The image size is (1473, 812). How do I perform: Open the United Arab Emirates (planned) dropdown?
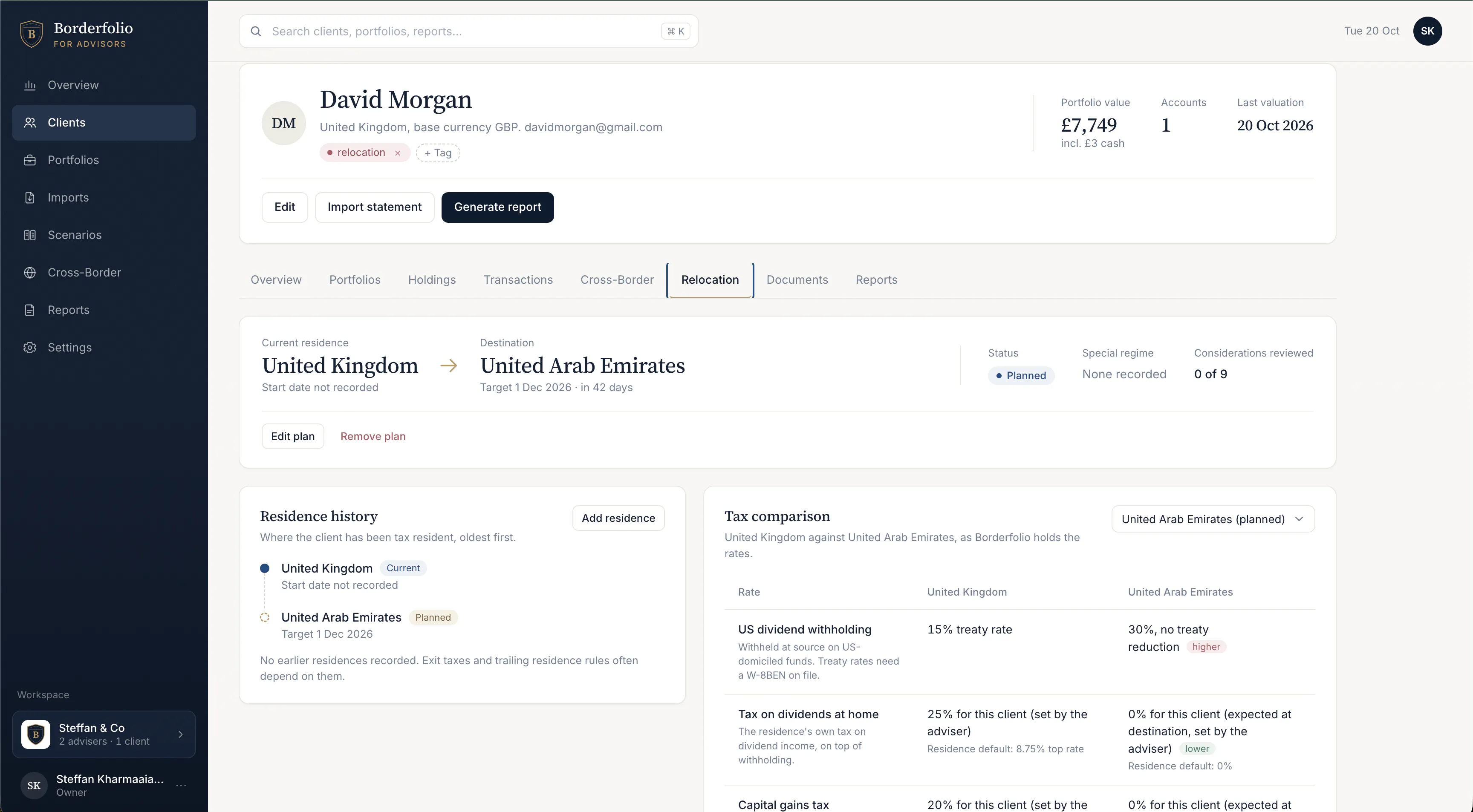point(1213,519)
